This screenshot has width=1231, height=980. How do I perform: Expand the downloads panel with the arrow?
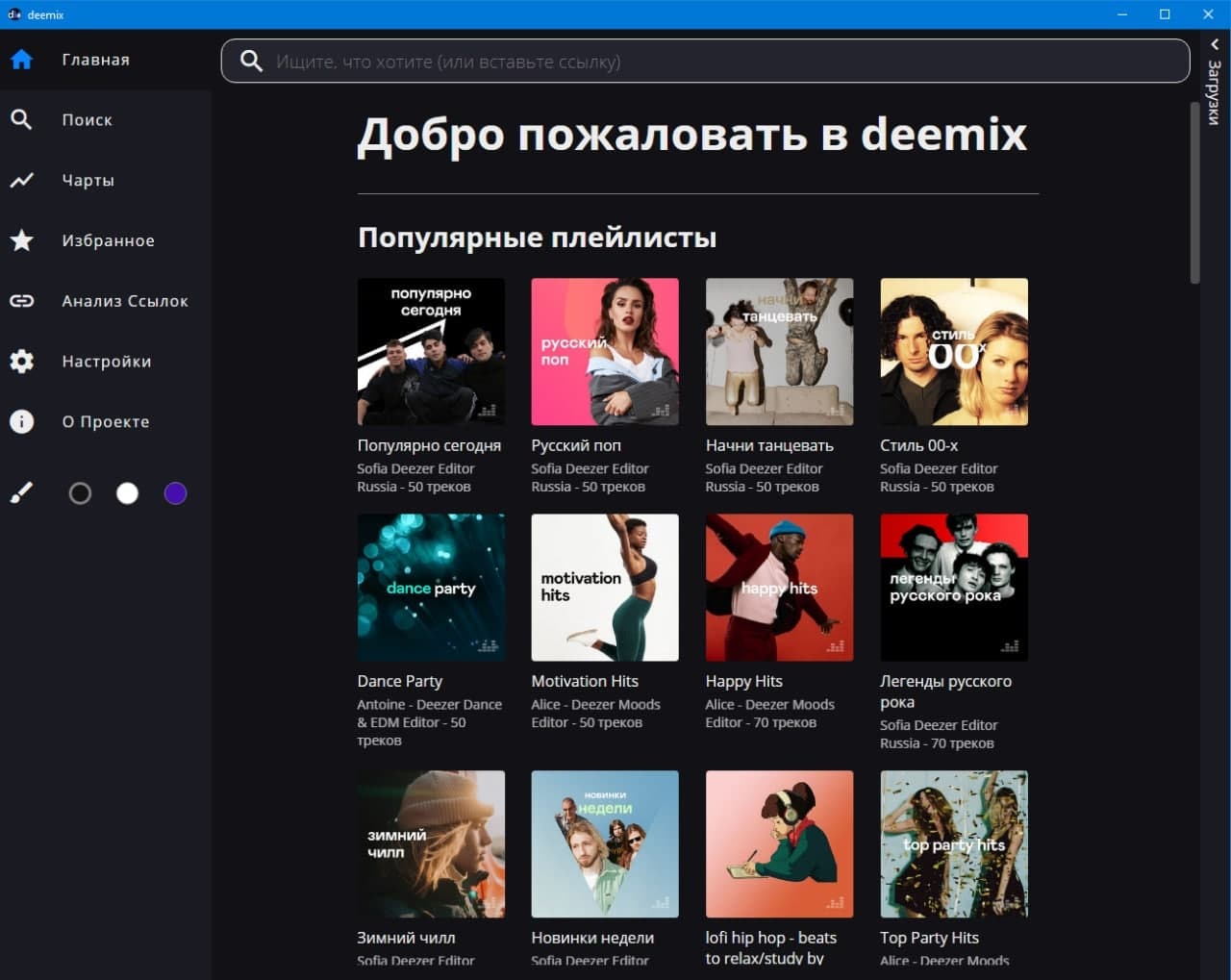point(1215,44)
